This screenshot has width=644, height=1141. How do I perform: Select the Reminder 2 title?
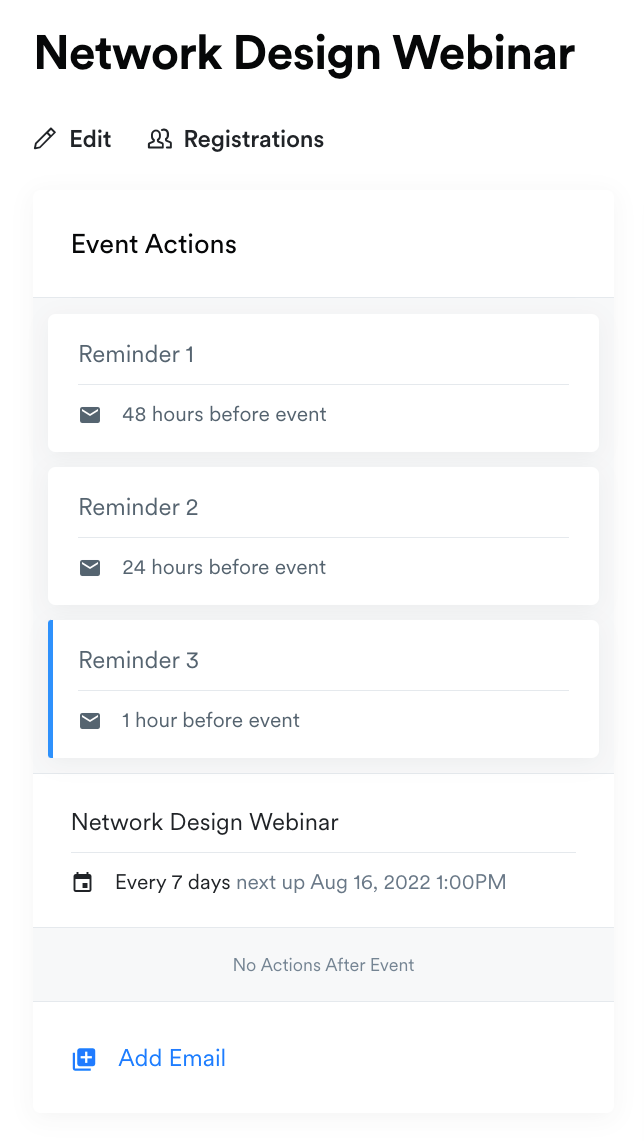pos(138,507)
